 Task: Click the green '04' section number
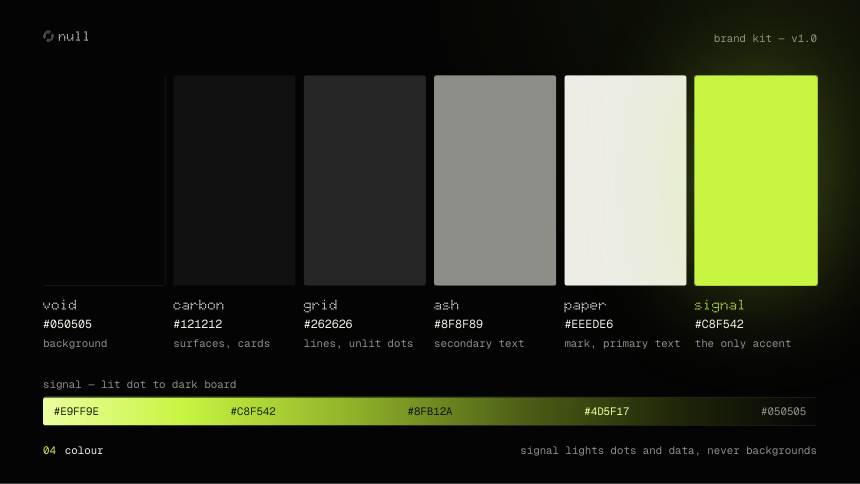(49, 451)
